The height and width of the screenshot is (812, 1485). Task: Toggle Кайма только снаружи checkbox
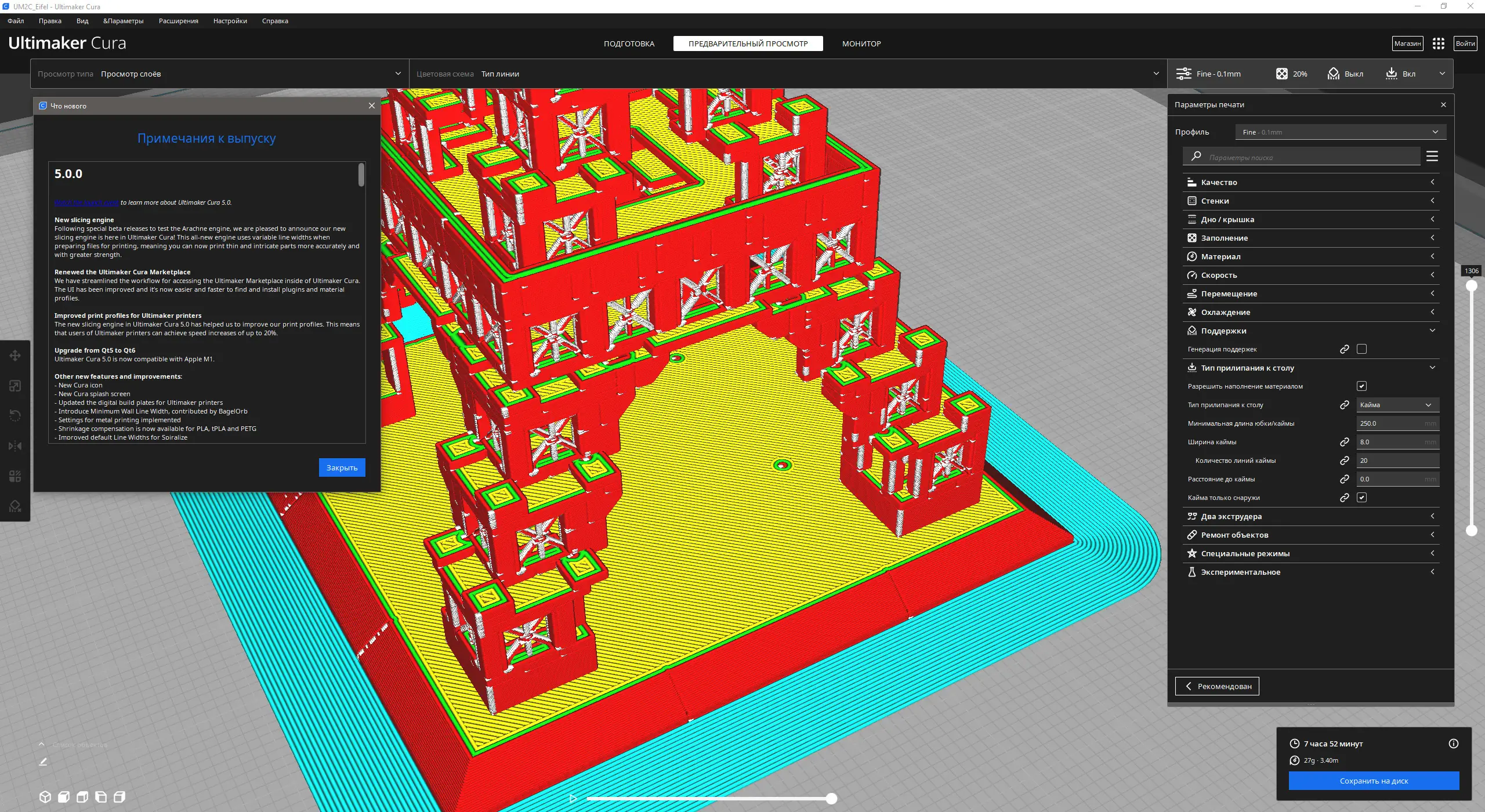[x=1361, y=498]
